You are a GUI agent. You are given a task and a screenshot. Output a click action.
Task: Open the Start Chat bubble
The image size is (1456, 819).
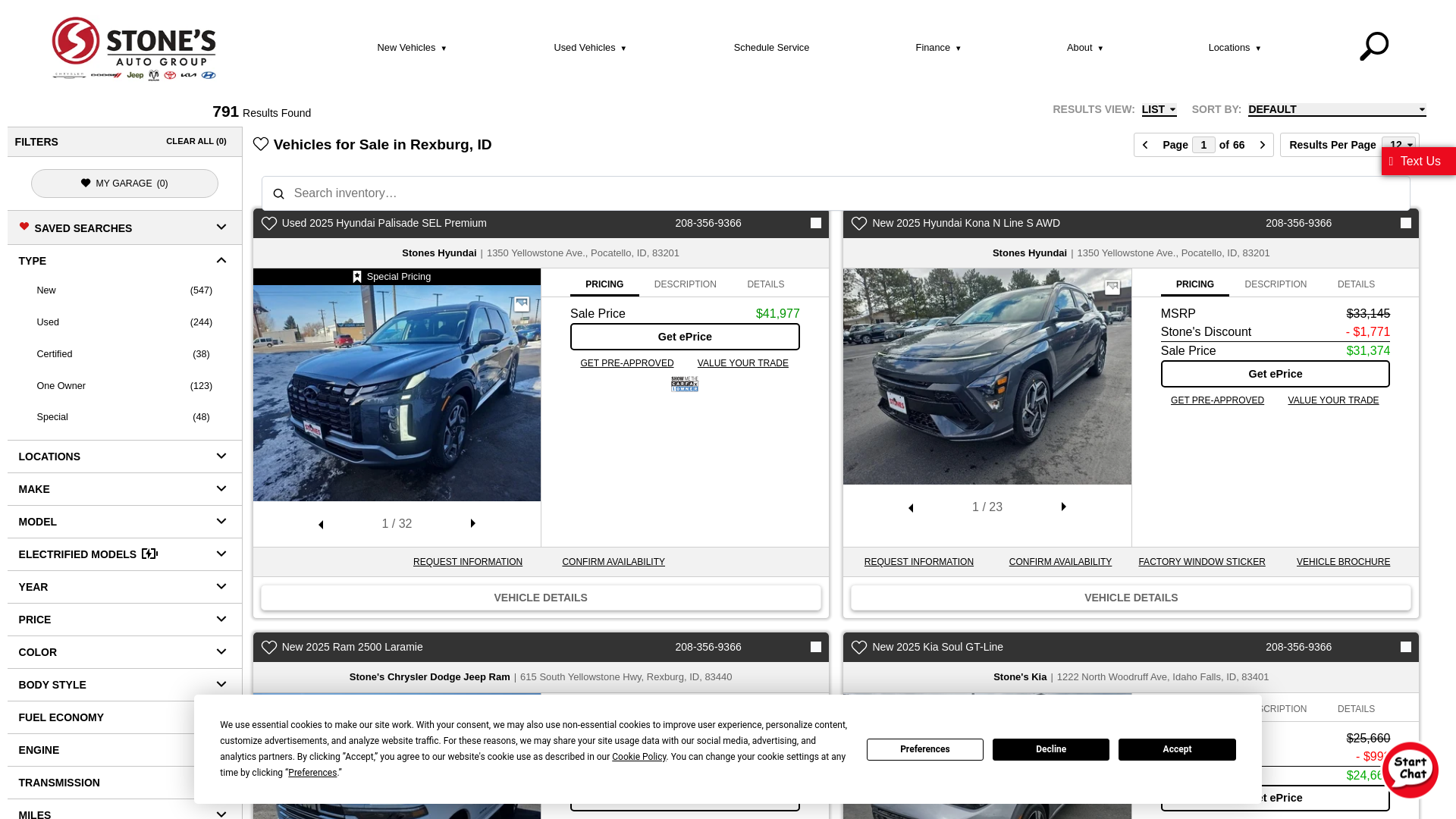point(1410,770)
